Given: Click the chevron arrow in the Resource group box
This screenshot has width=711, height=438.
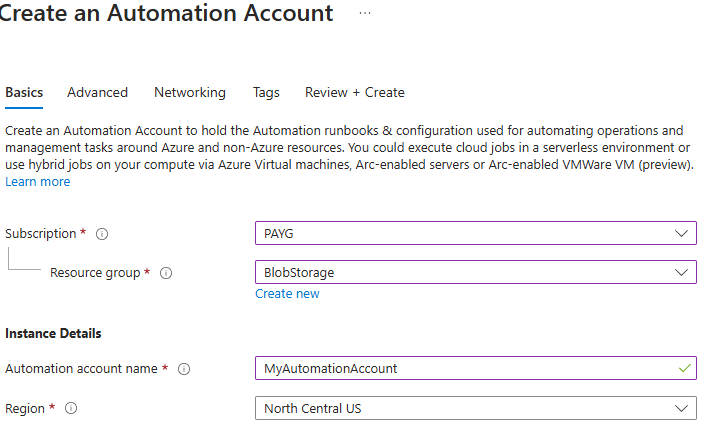Looking at the screenshot, I should tap(682, 272).
